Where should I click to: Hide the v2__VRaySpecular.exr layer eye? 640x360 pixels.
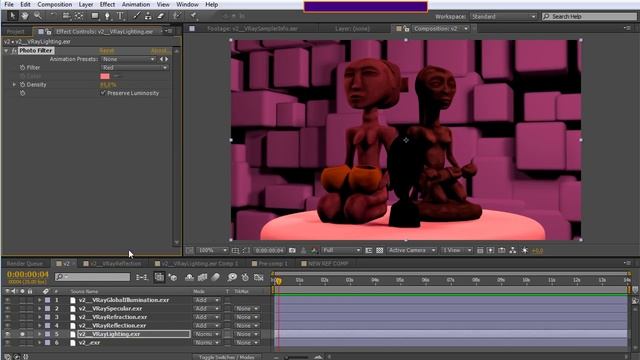click(x=7, y=309)
